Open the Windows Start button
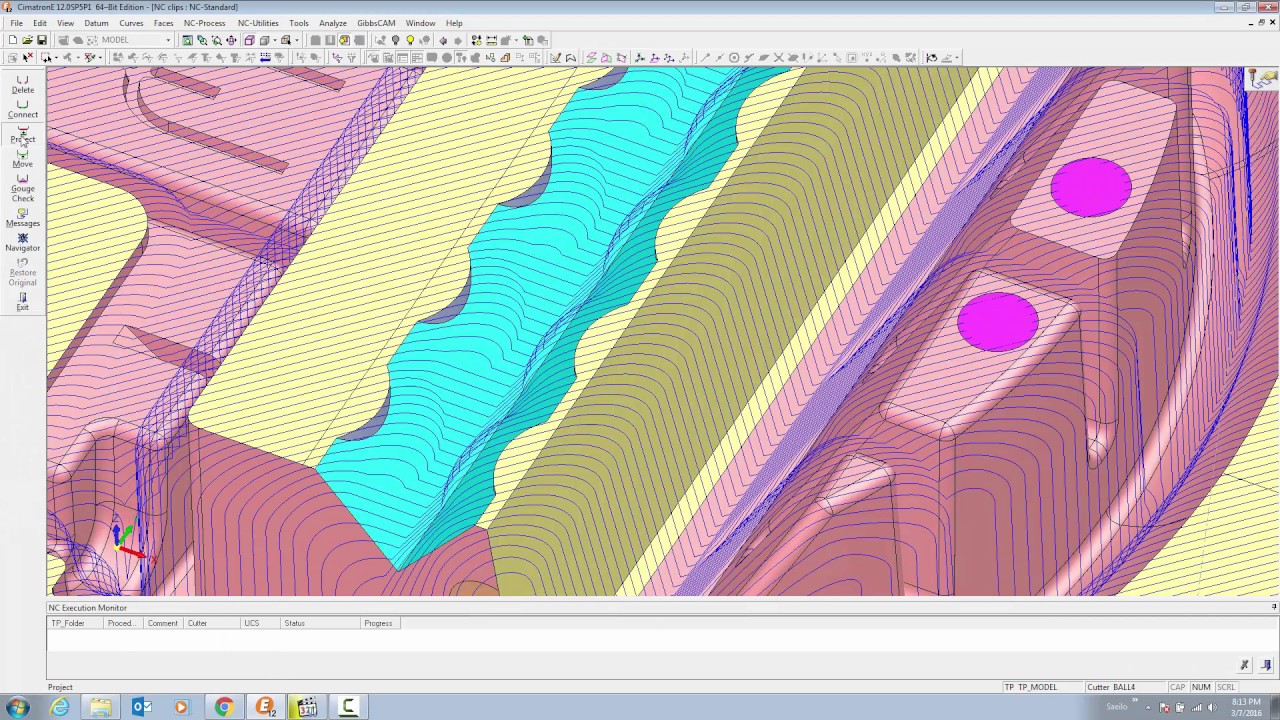The image size is (1280, 720). [19, 707]
